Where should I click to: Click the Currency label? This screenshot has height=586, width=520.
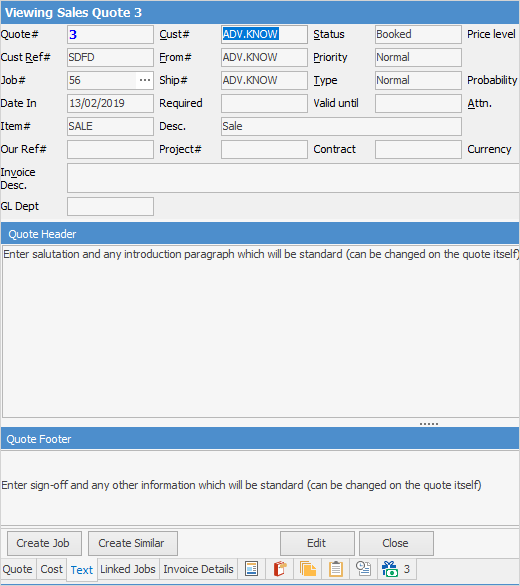[x=489, y=149]
